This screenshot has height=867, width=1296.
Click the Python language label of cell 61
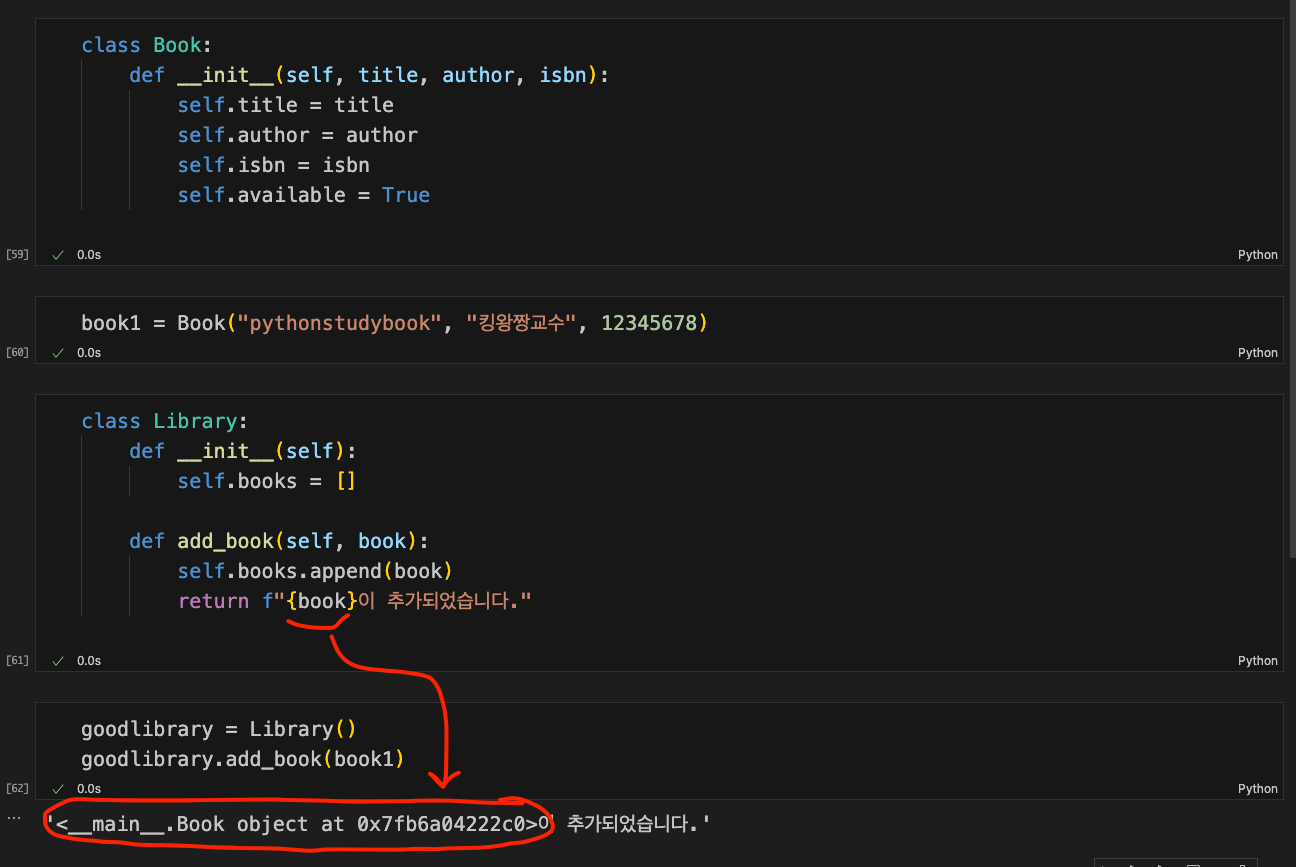[1257, 661]
